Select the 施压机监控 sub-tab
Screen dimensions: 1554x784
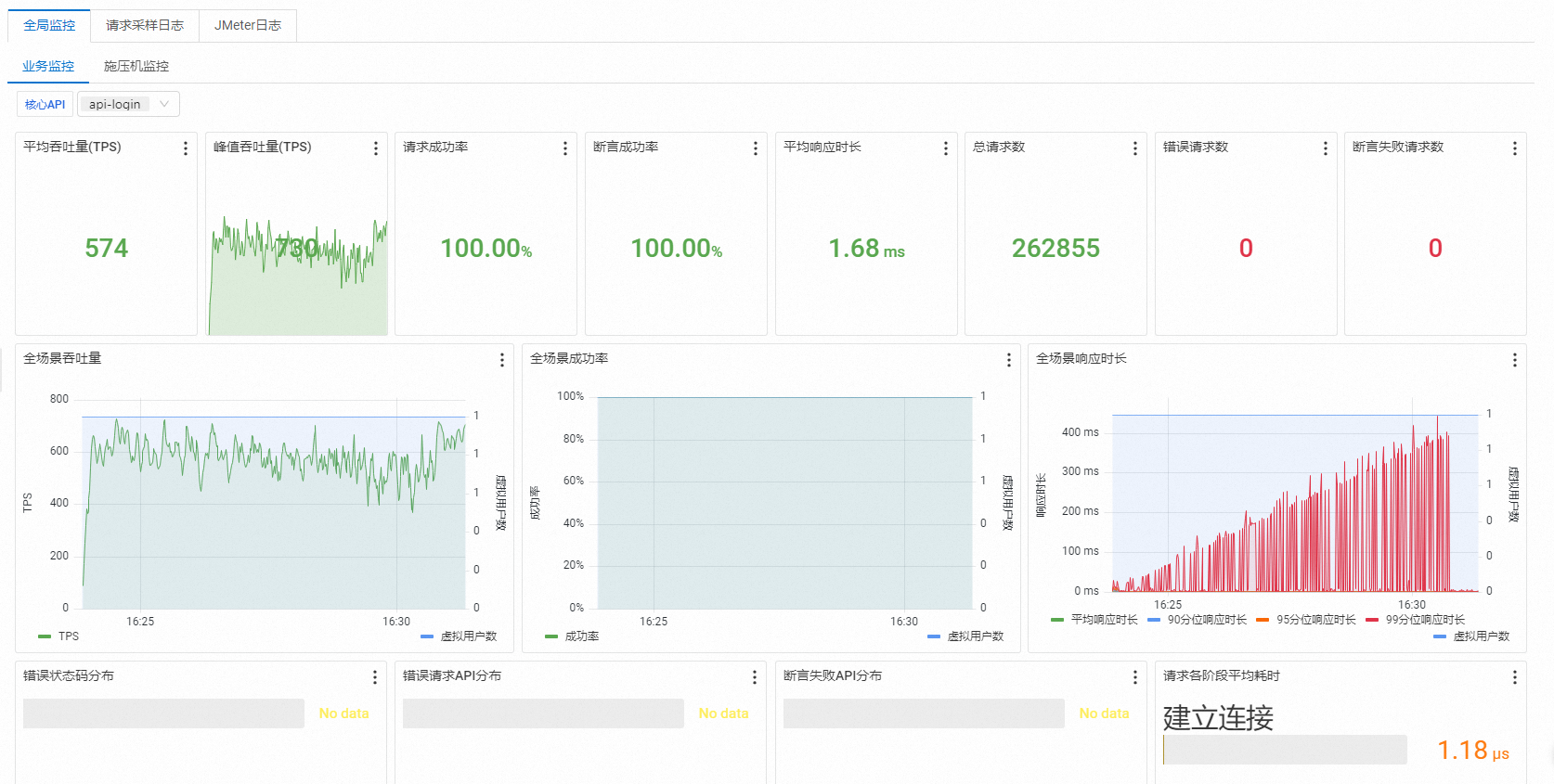point(136,66)
